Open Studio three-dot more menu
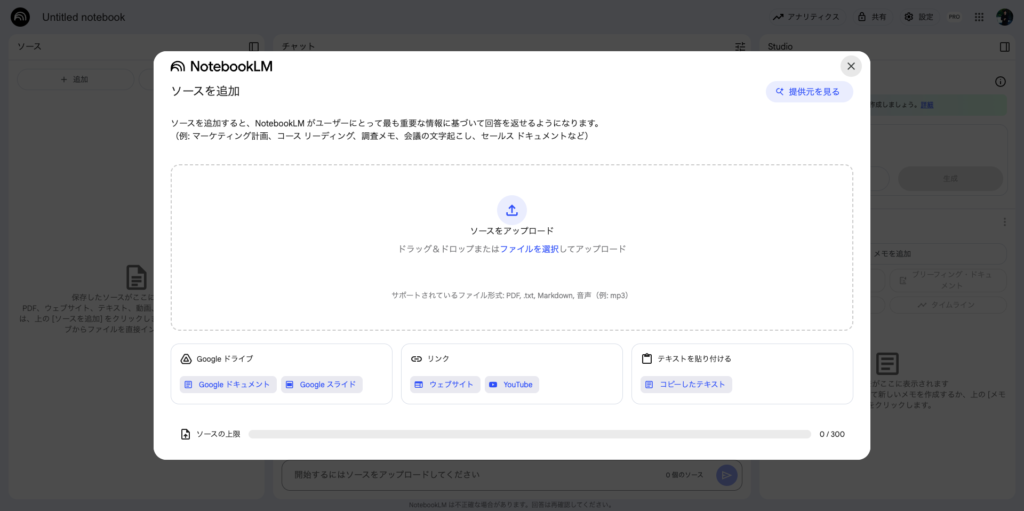This screenshot has width=1024, height=511. pyautogui.click(x=1004, y=222)
